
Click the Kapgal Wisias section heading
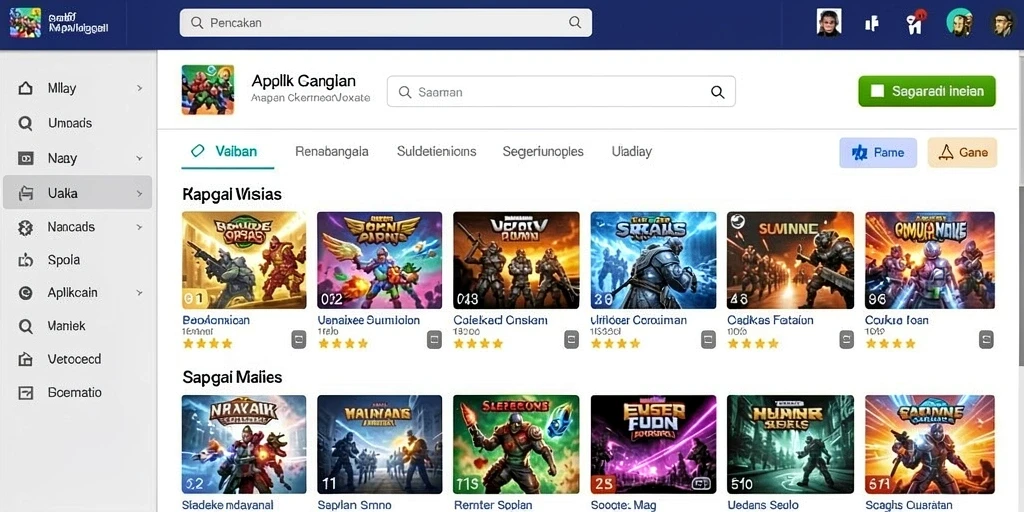[232, 194]
